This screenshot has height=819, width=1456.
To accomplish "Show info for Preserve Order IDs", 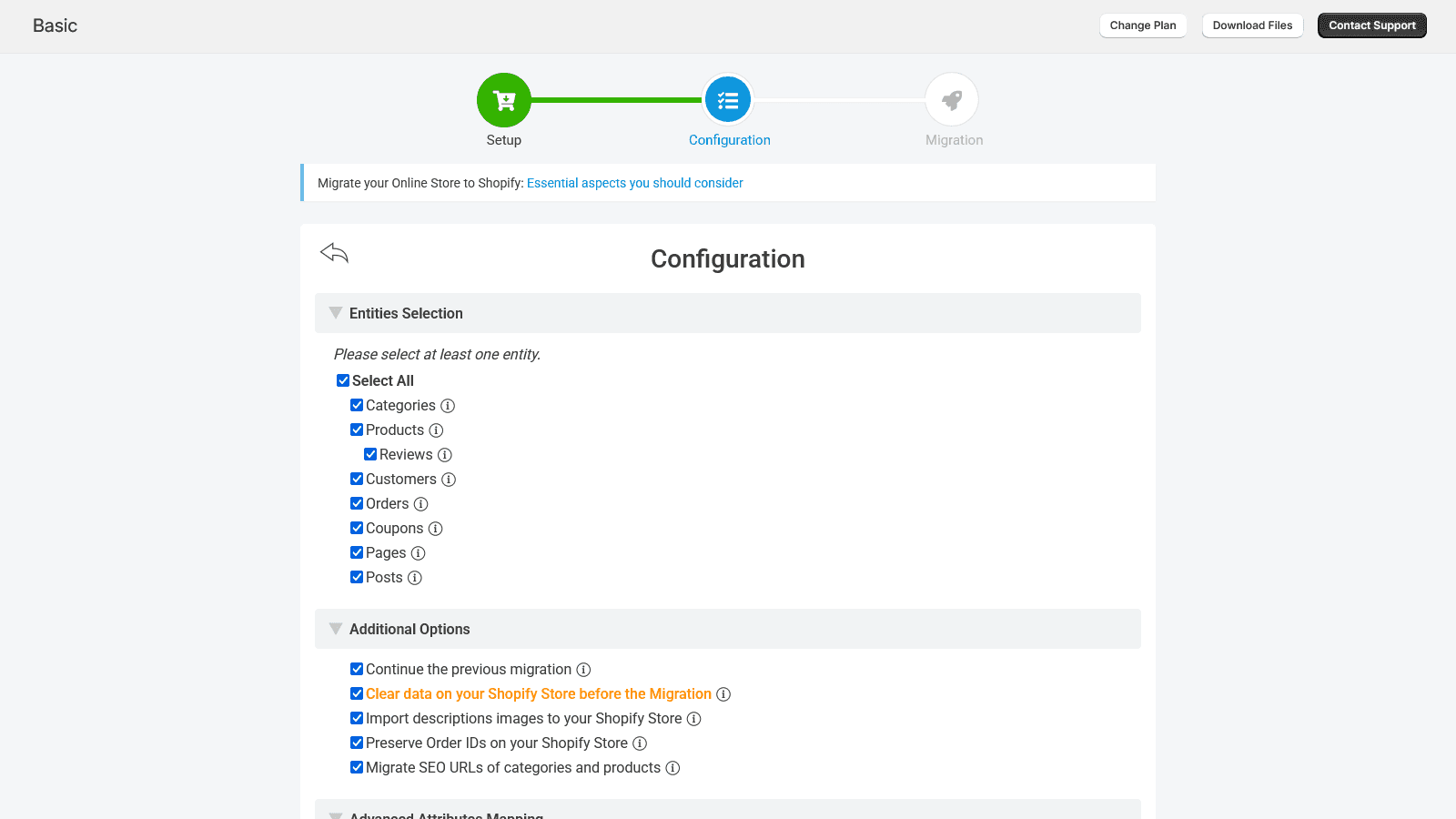I will pos(640,743).
